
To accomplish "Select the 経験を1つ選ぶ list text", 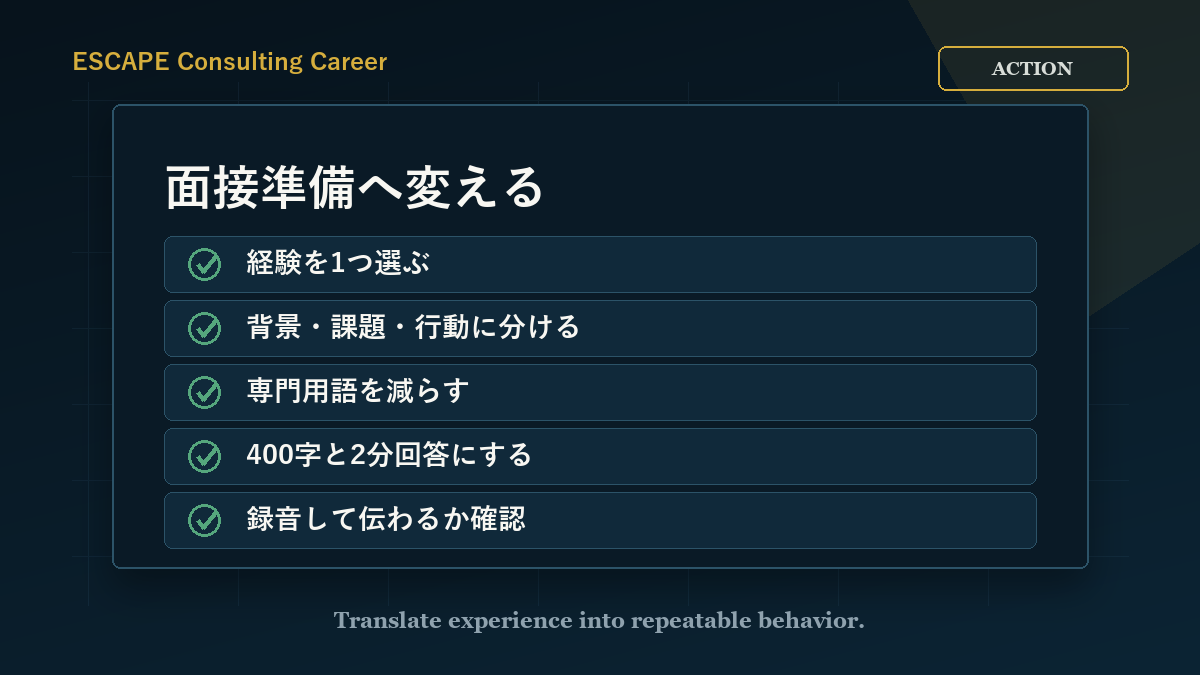I will click(337, 264).
